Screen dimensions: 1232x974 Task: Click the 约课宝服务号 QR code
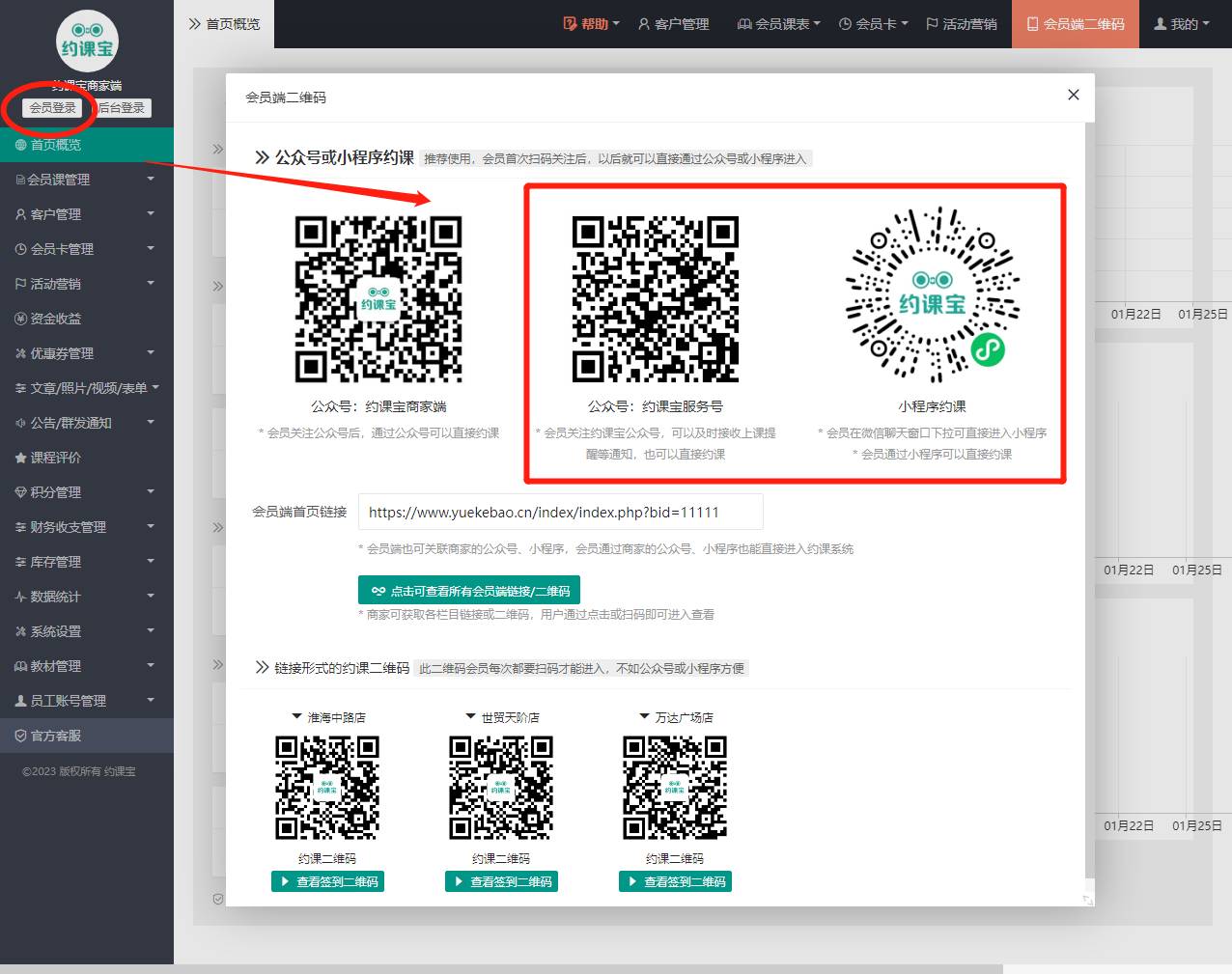point(656,299)
